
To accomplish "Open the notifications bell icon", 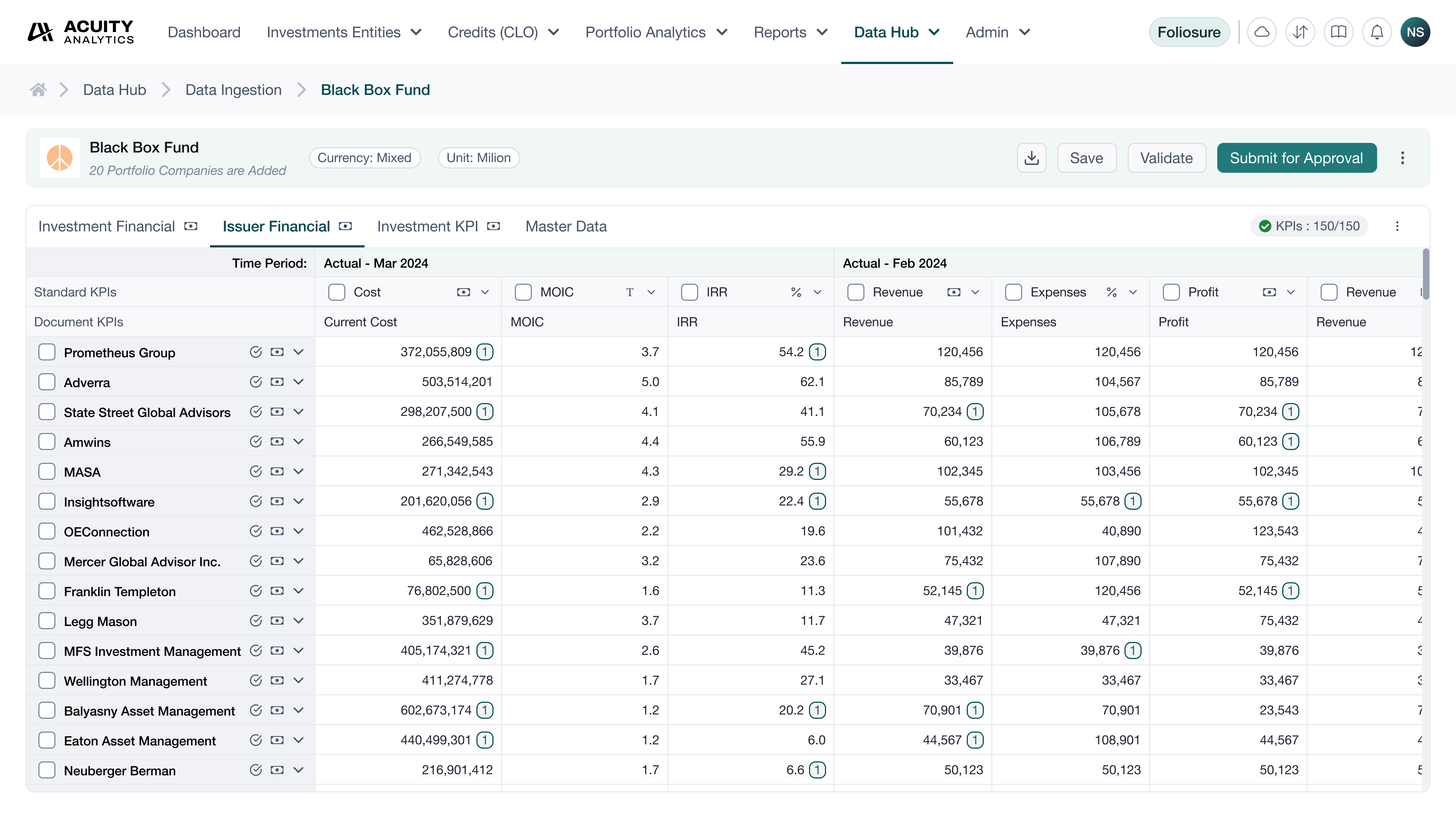I will point(1377,32).
